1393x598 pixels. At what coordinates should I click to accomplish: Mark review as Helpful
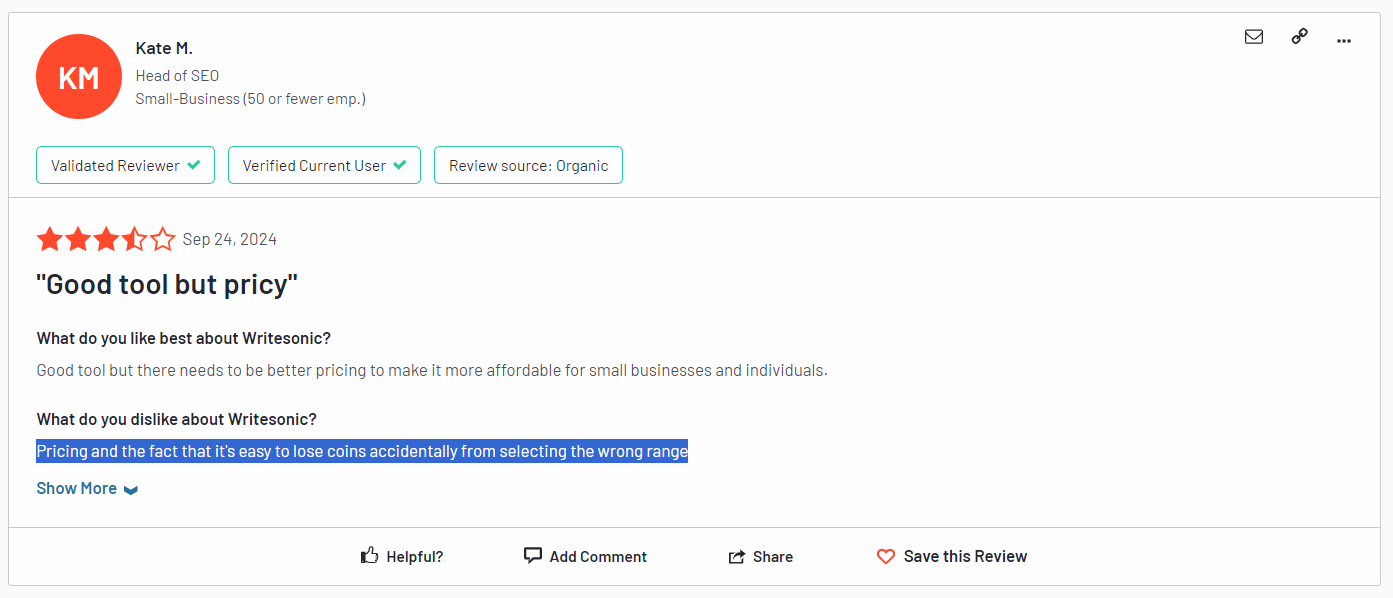(x=402, y=557)
